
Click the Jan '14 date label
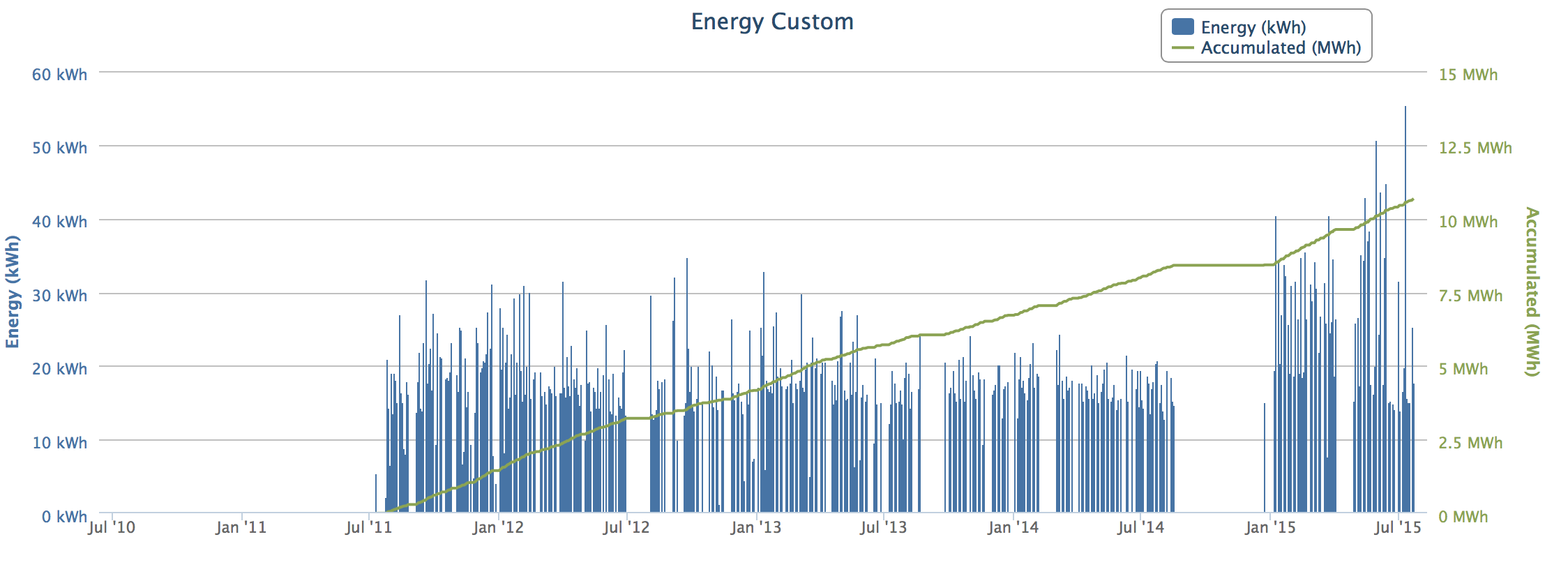click(x=1013, y=527)
